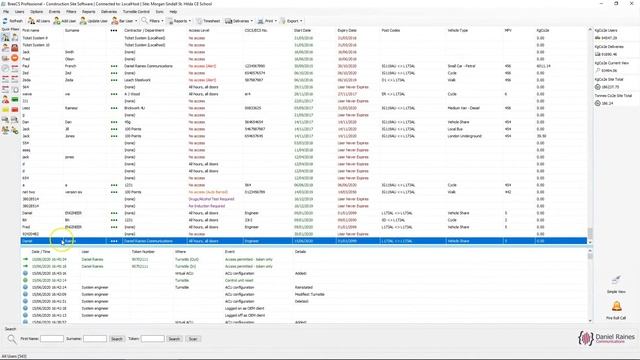
Task: Click the KgCo2e Site Total value
Action: tap(609, 87)
